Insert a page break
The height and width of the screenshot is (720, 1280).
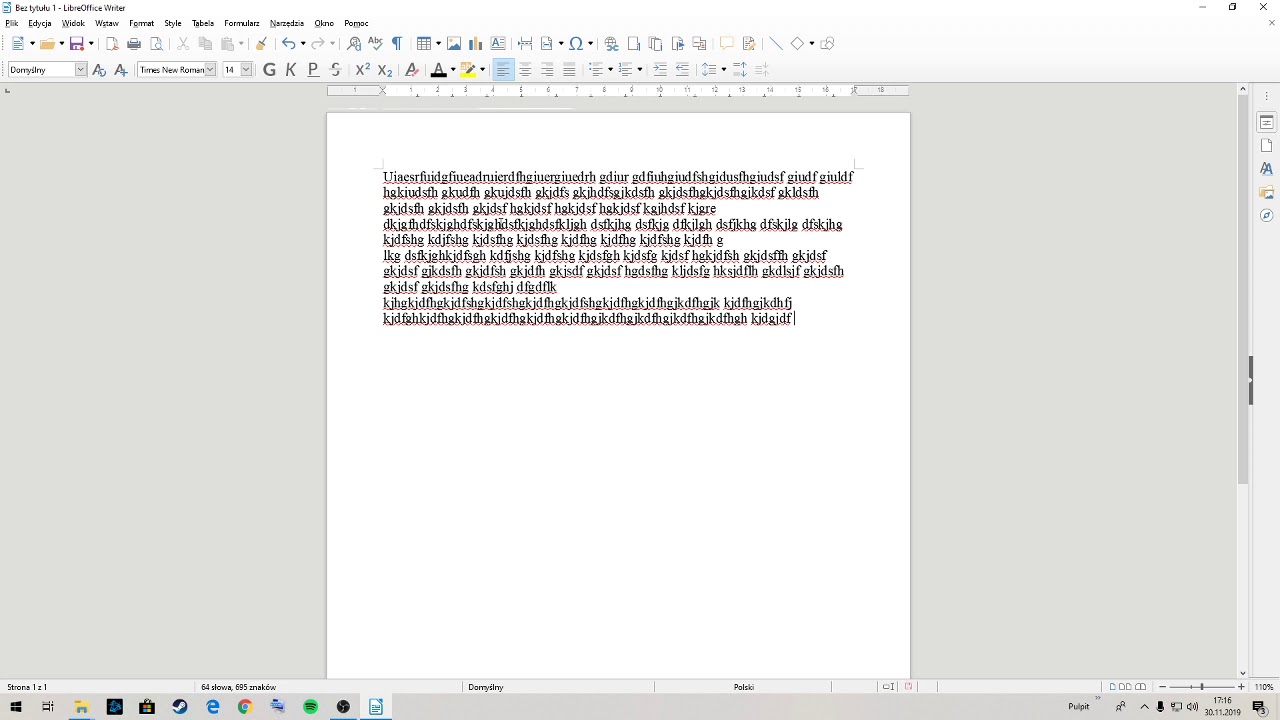coord(525,44)
